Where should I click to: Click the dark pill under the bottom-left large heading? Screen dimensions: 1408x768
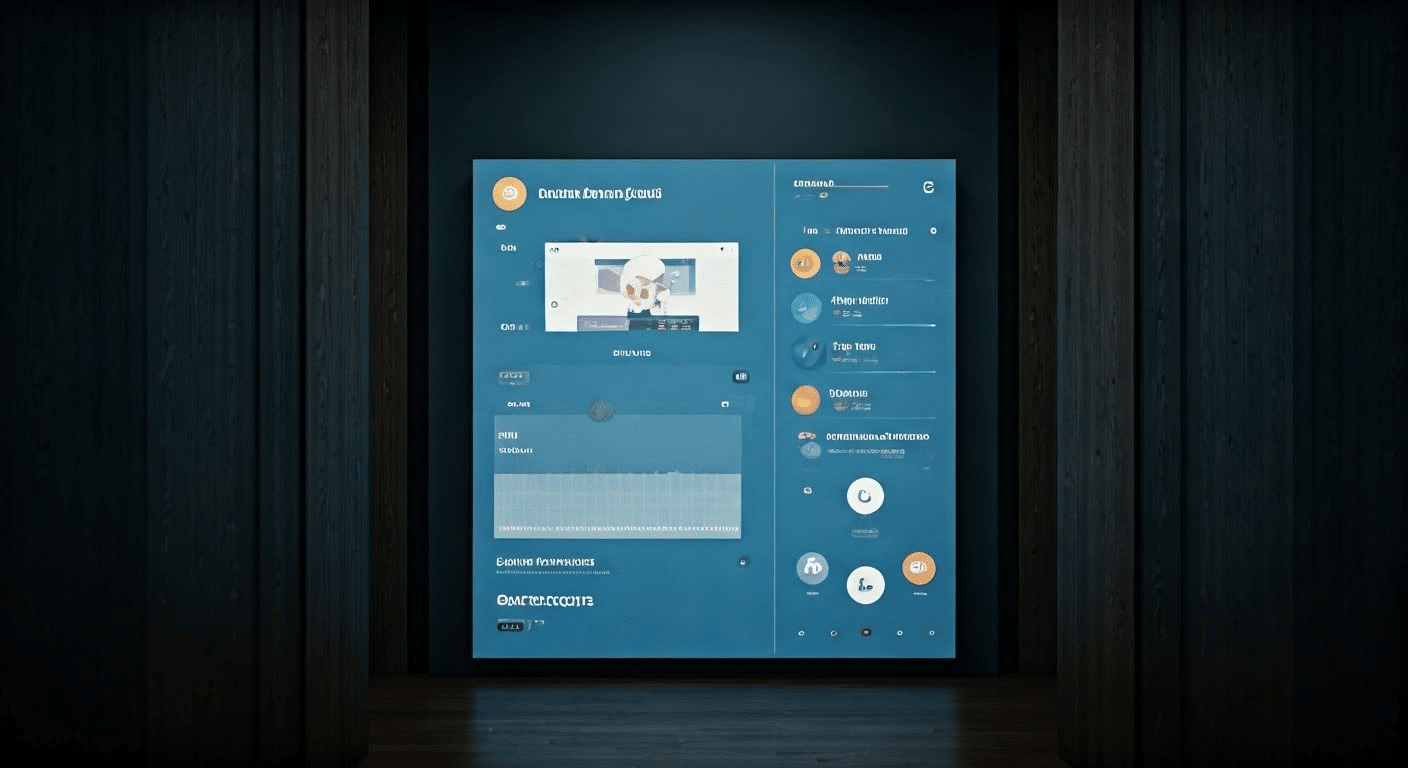pyautogui.click(x=510, y=626)
